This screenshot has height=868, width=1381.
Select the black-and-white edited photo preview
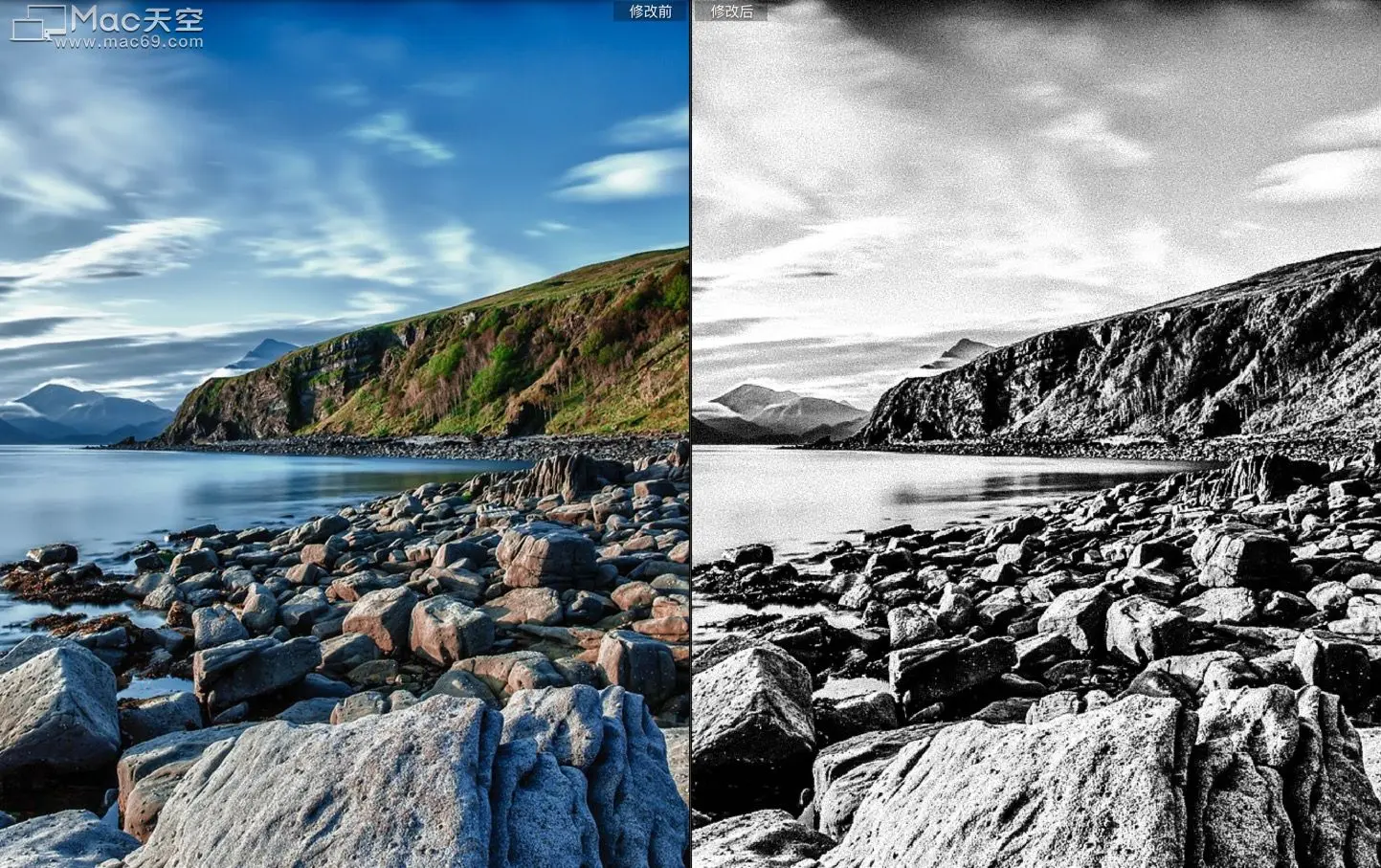[x=1036, y=434]
